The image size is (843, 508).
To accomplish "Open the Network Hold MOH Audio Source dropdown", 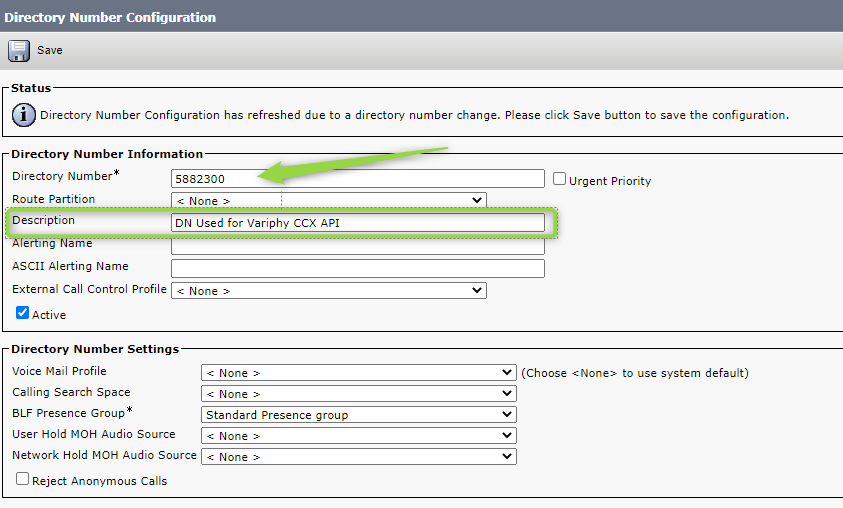I will pos(359,456).
